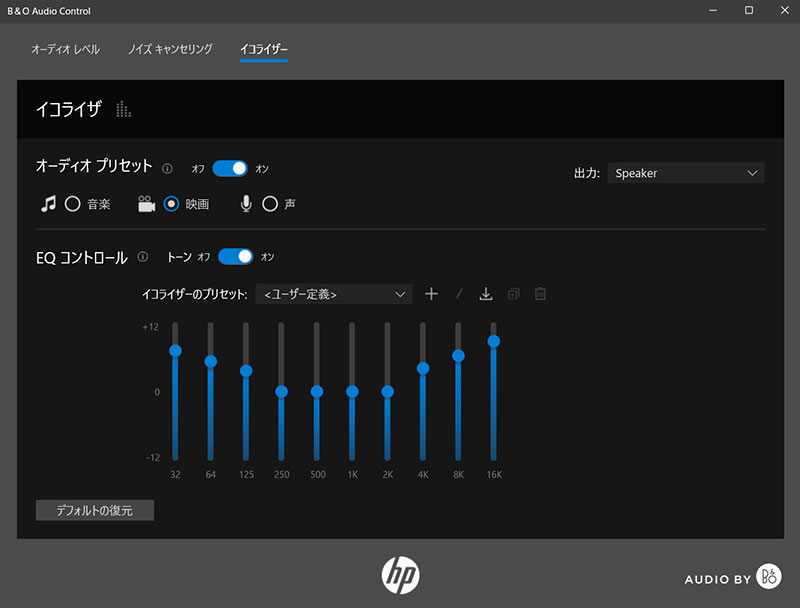Click the 32 Hz band slider handle
This screenshot has width=800, height=608.
[x=175, y=350]
